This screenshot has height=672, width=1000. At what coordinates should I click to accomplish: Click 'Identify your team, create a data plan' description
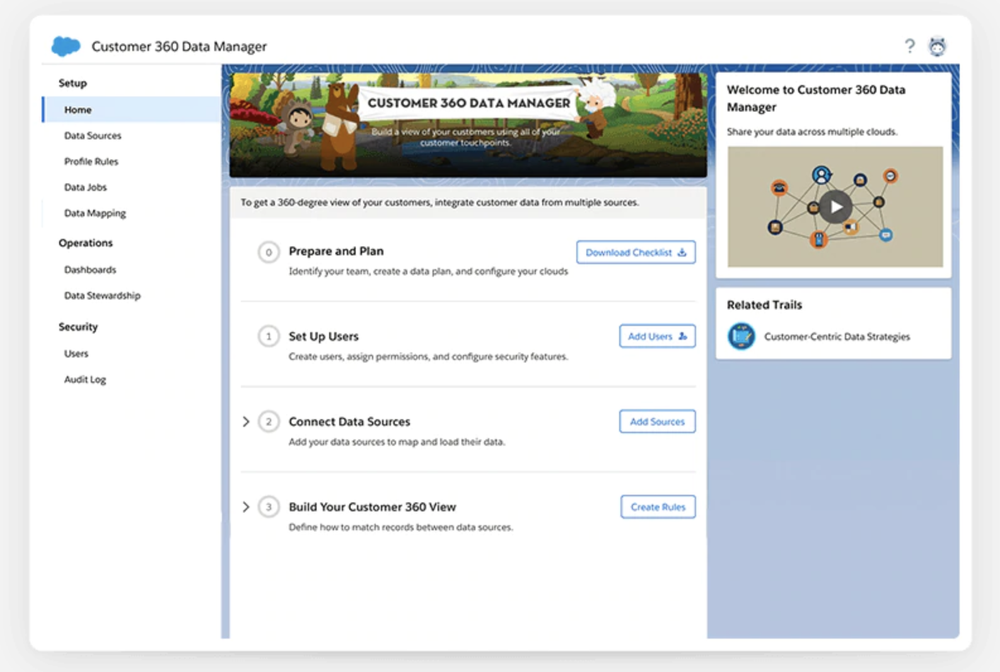pyautogui.click(x=428, y=271)
